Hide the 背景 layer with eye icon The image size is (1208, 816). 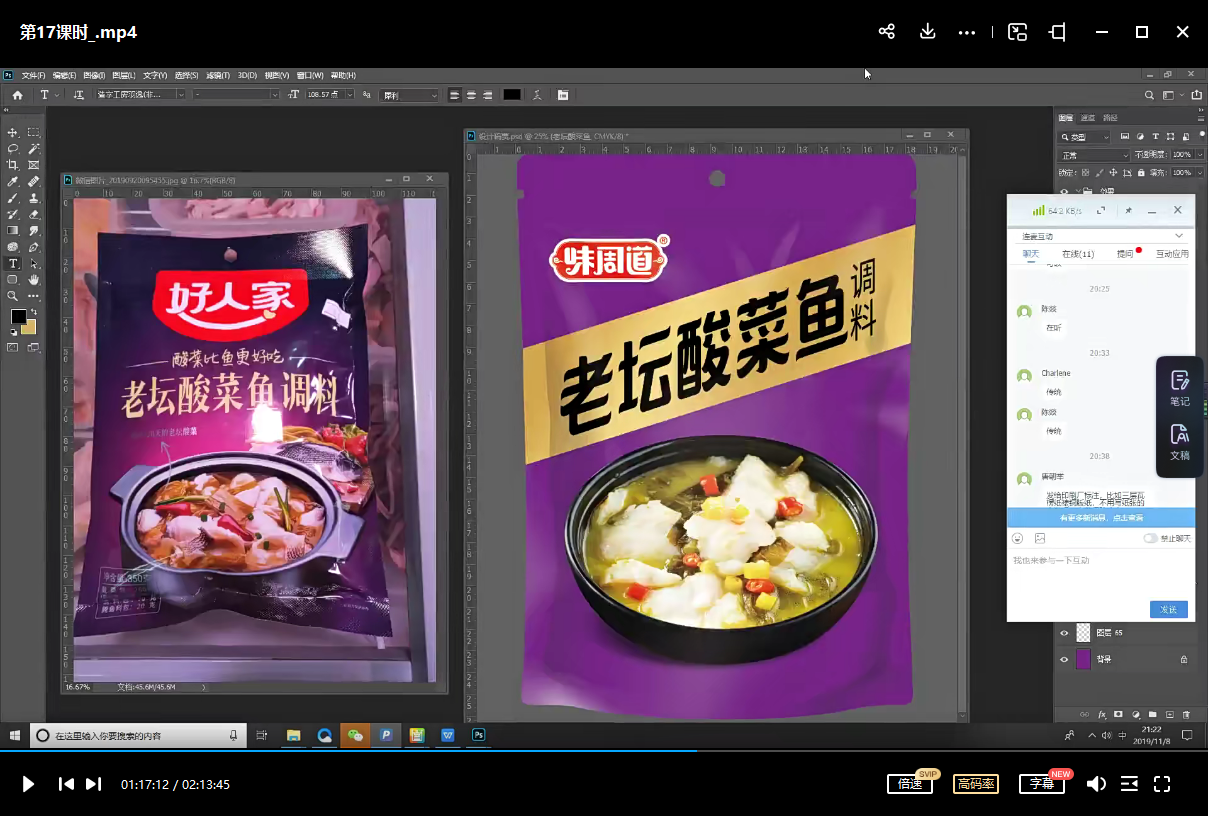(1064, 659)
